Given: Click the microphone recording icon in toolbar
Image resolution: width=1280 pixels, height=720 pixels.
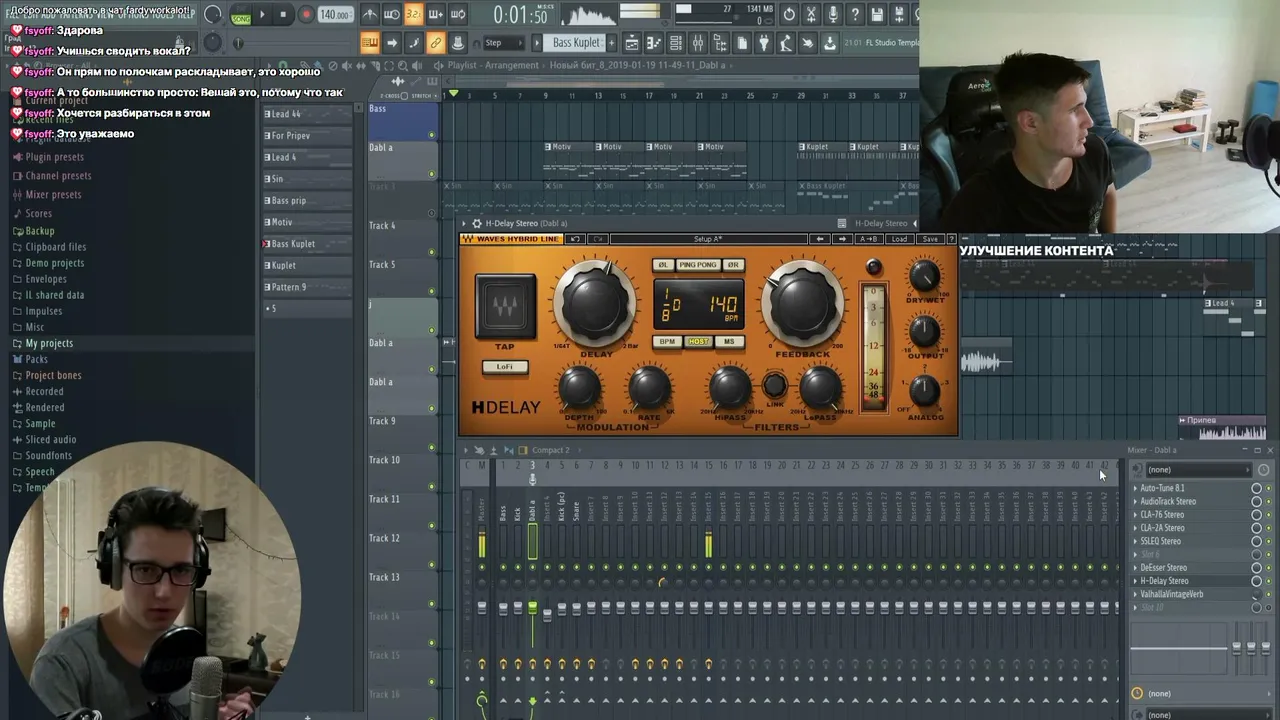Looking at the screenshot, I should (833, 15).
